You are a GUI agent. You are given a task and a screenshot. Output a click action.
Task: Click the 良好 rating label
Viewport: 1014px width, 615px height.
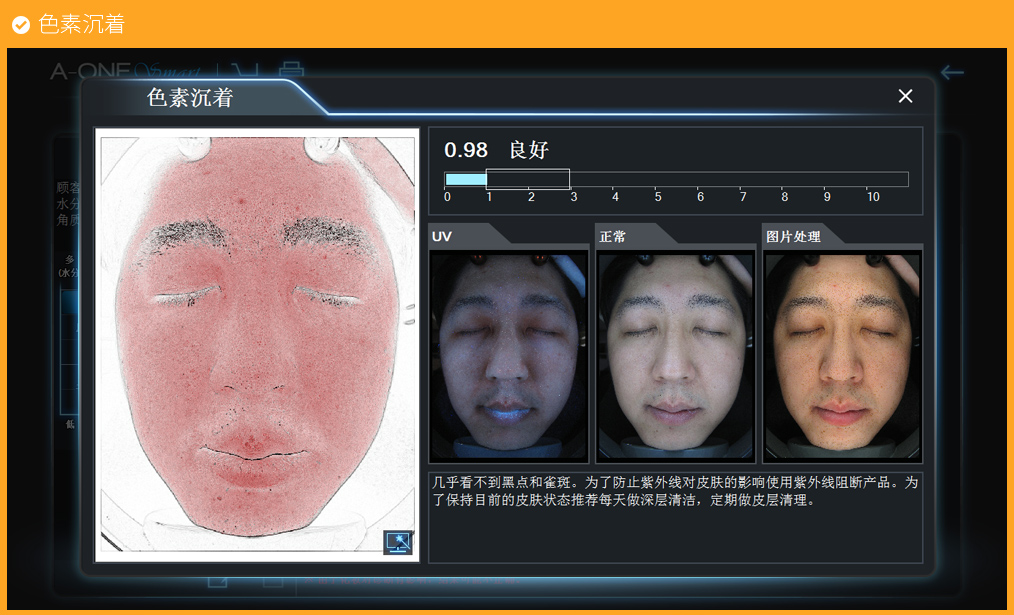pyautogui.click(x=529, y=150)
